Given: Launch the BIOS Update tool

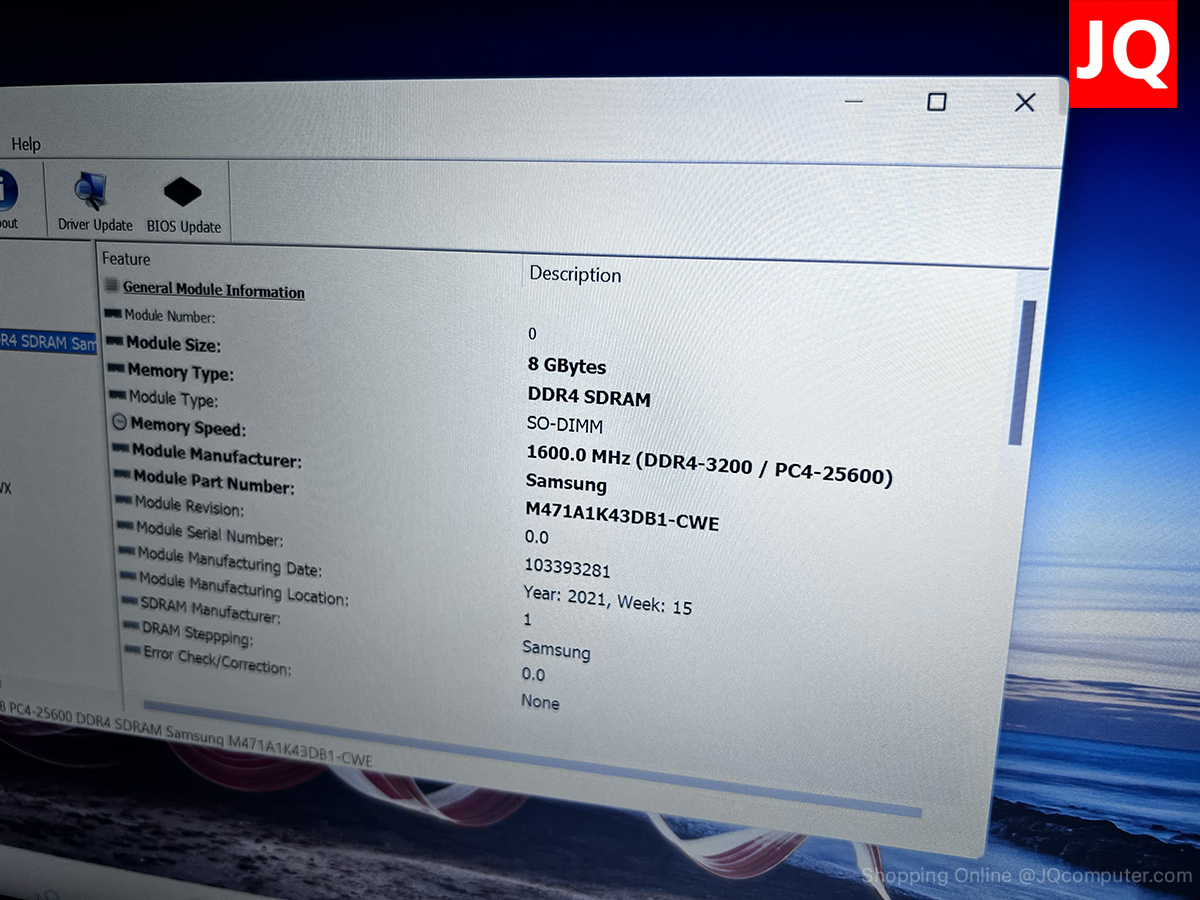Looking at the screenshot, I should (x=183, y=205).
